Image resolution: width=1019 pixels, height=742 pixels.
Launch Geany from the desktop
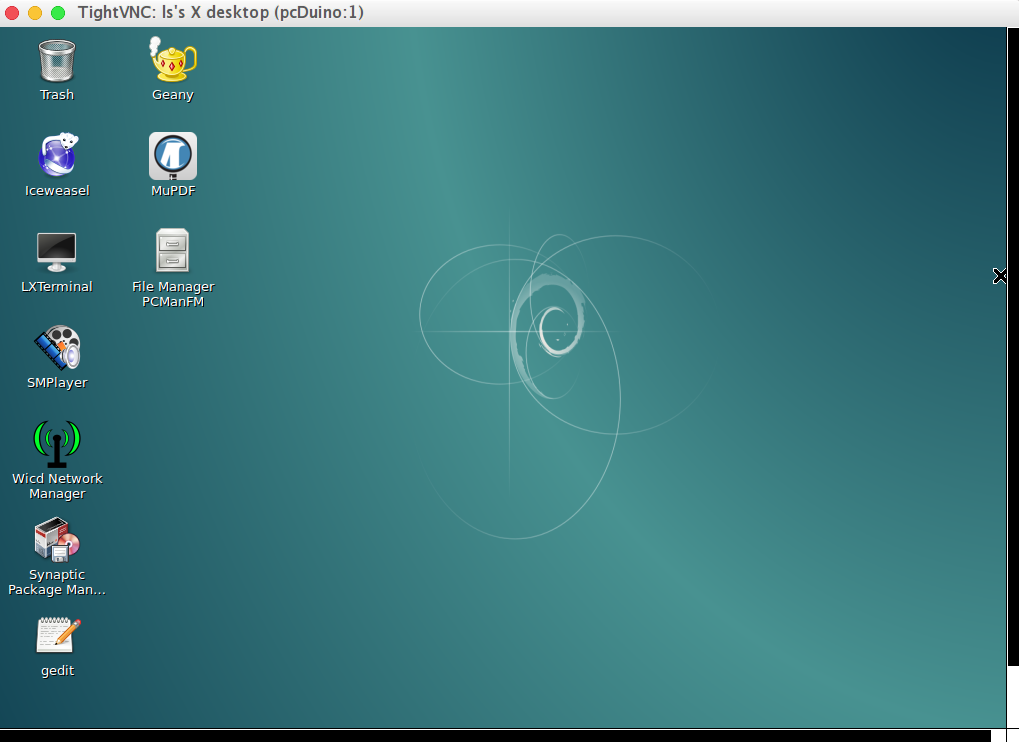tap(172, 59)
